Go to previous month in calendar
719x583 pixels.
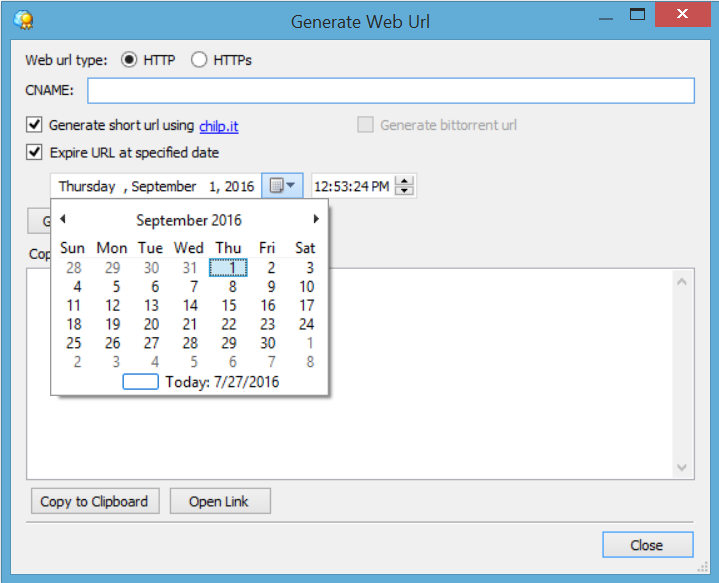pos(62,219)
